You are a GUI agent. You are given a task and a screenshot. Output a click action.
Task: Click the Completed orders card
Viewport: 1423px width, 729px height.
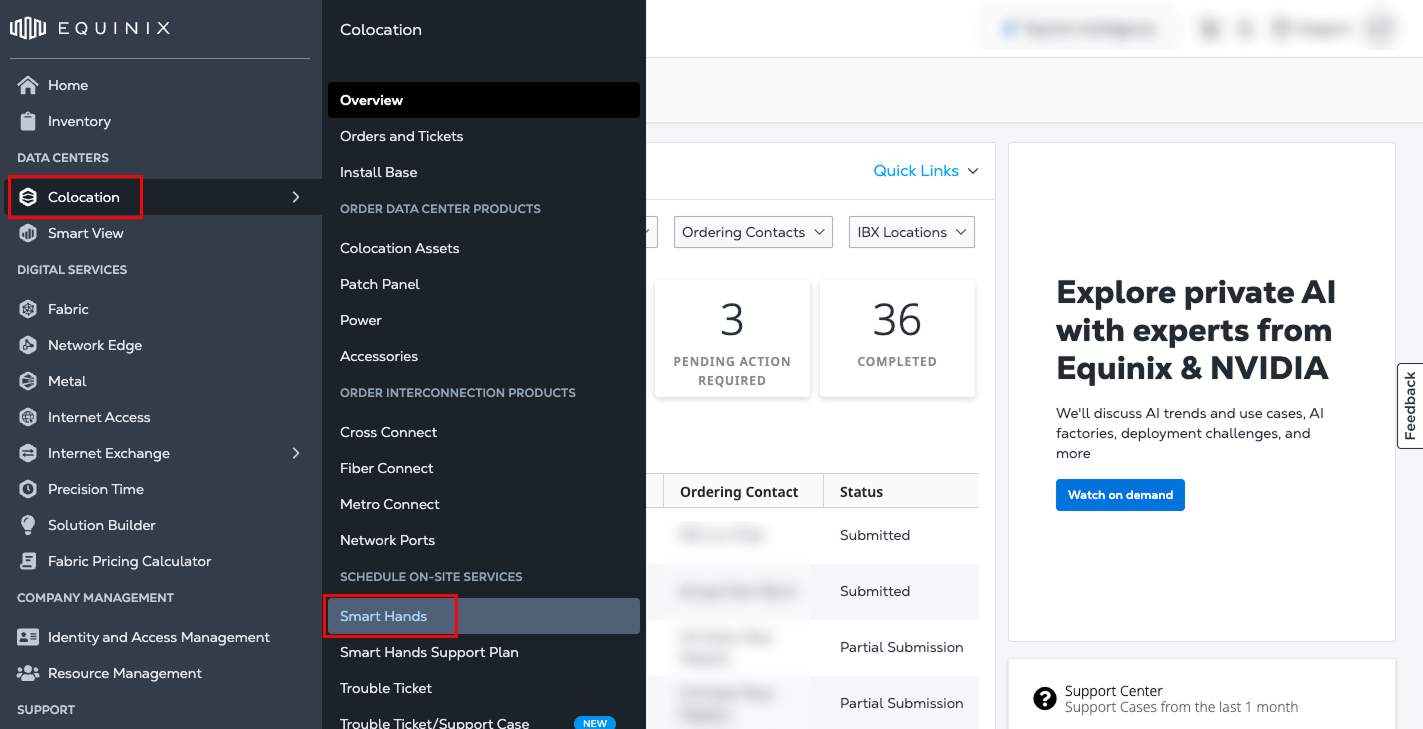click(x=897, y=338)
